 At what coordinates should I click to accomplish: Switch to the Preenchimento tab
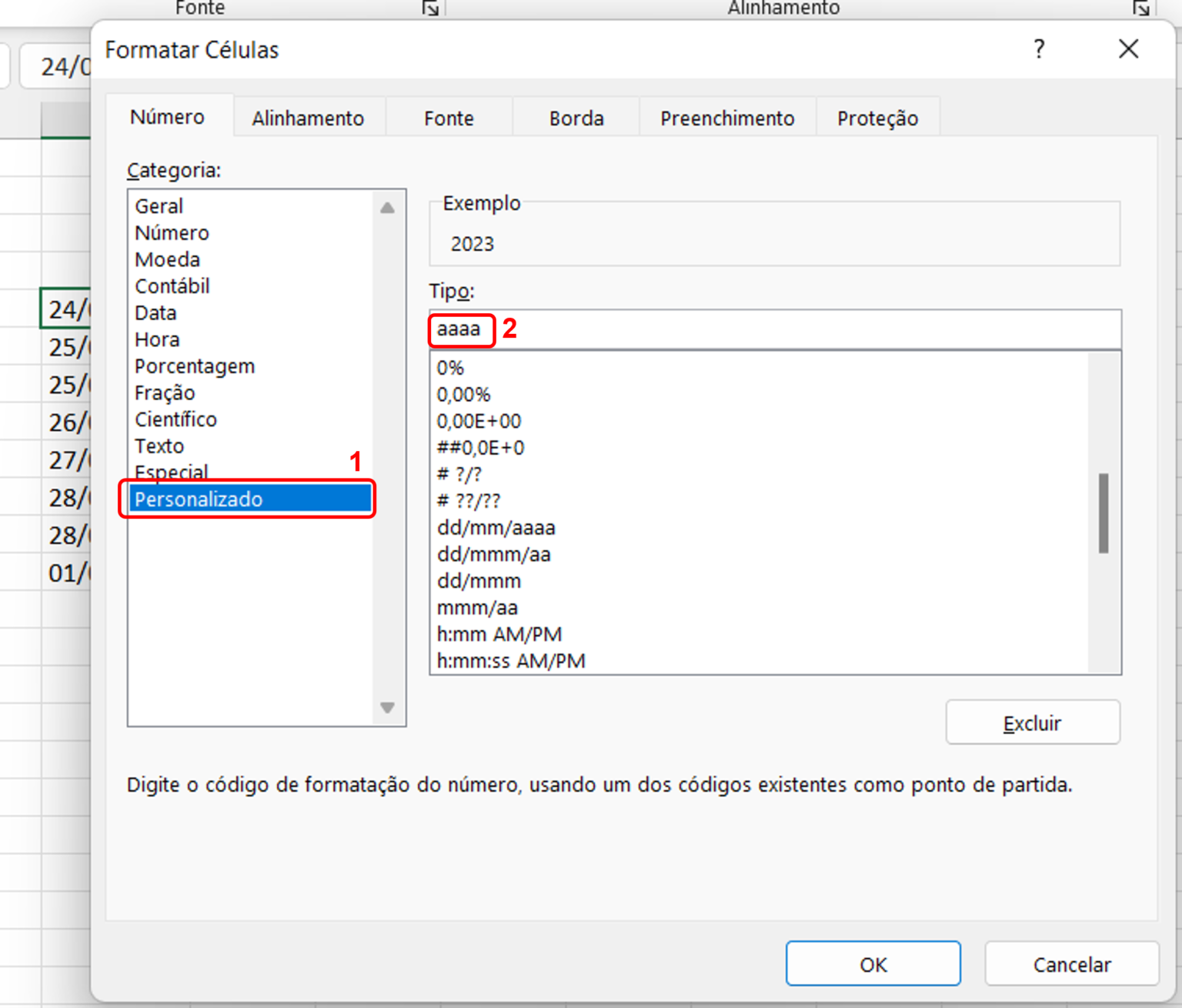coord(726,118)
